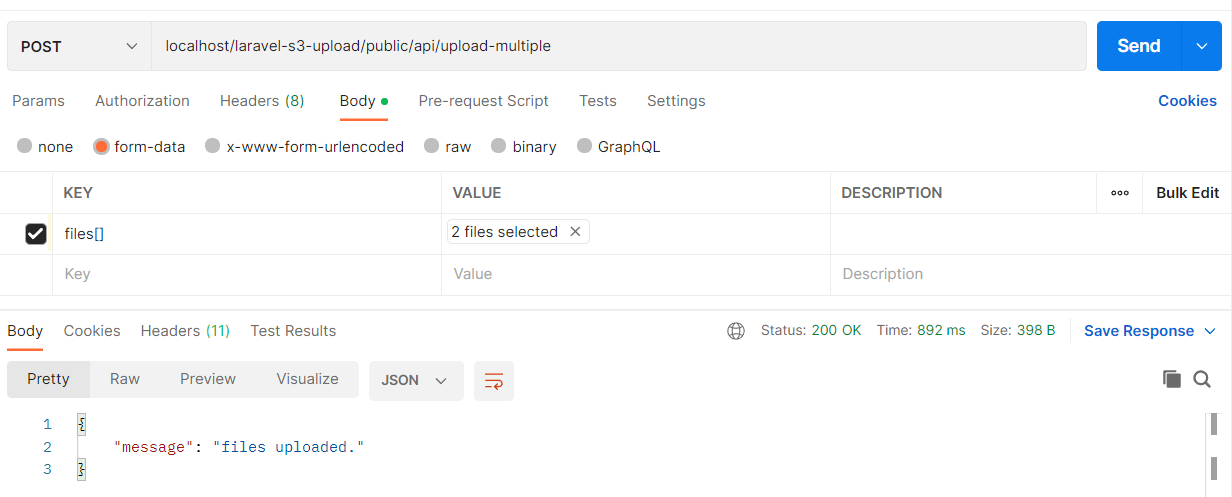This screenshot has height=497, width=1232.
Task: Select the Pretty view tab
Action: point(48,379)
